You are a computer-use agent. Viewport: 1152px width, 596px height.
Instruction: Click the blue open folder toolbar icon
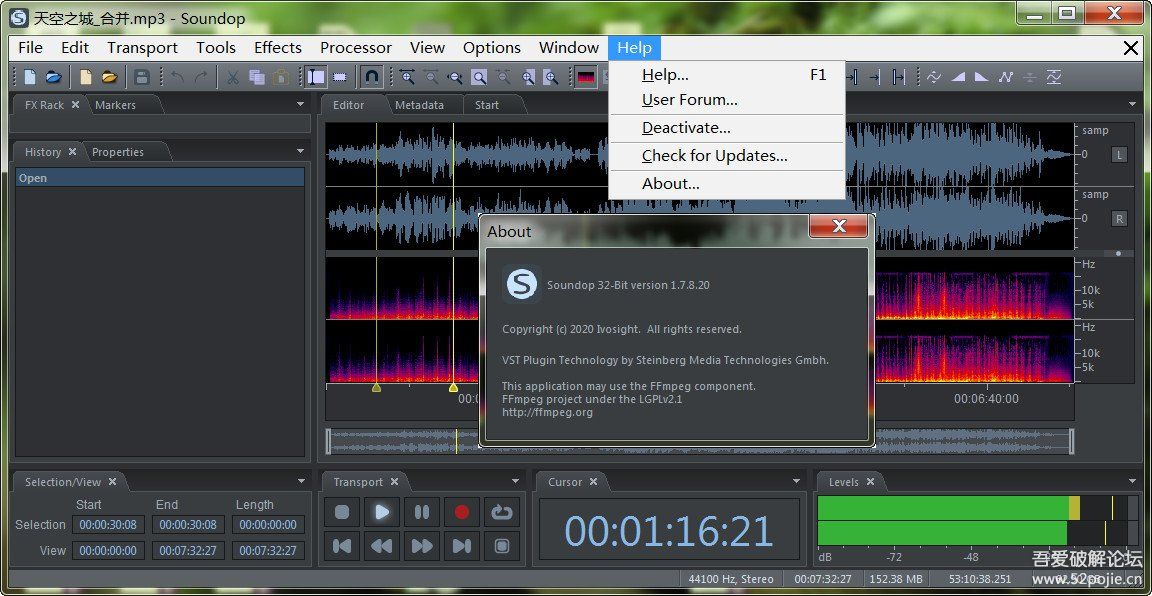click(53, 76)
